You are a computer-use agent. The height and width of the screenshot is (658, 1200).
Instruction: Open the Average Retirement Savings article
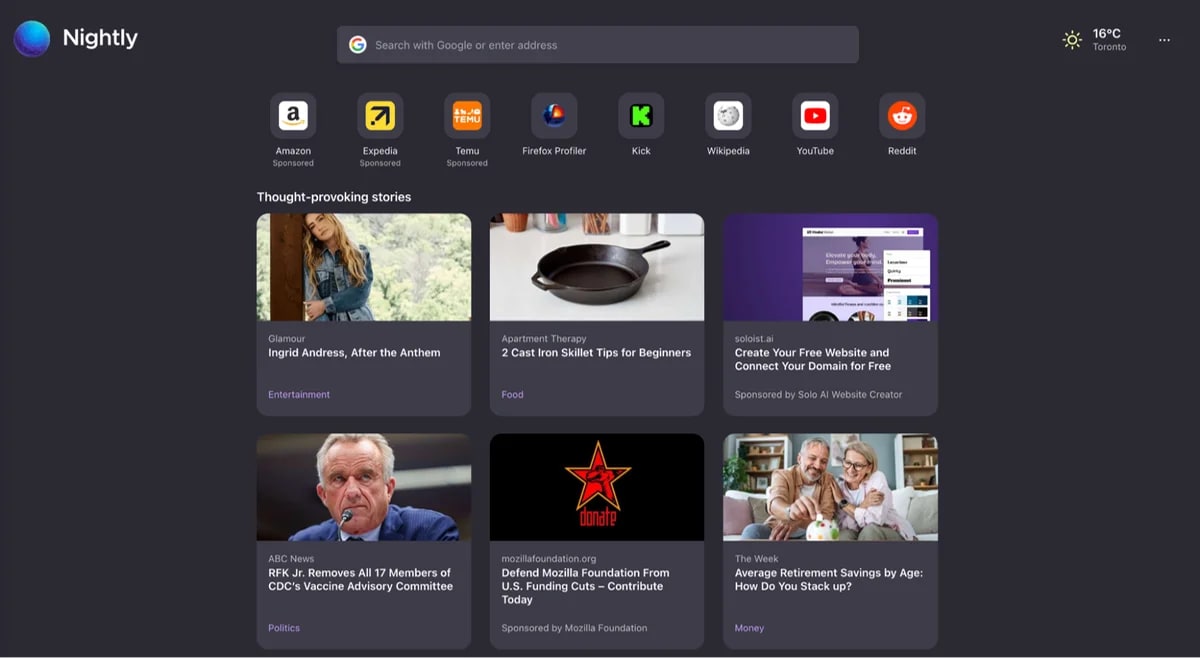point(828,580)
